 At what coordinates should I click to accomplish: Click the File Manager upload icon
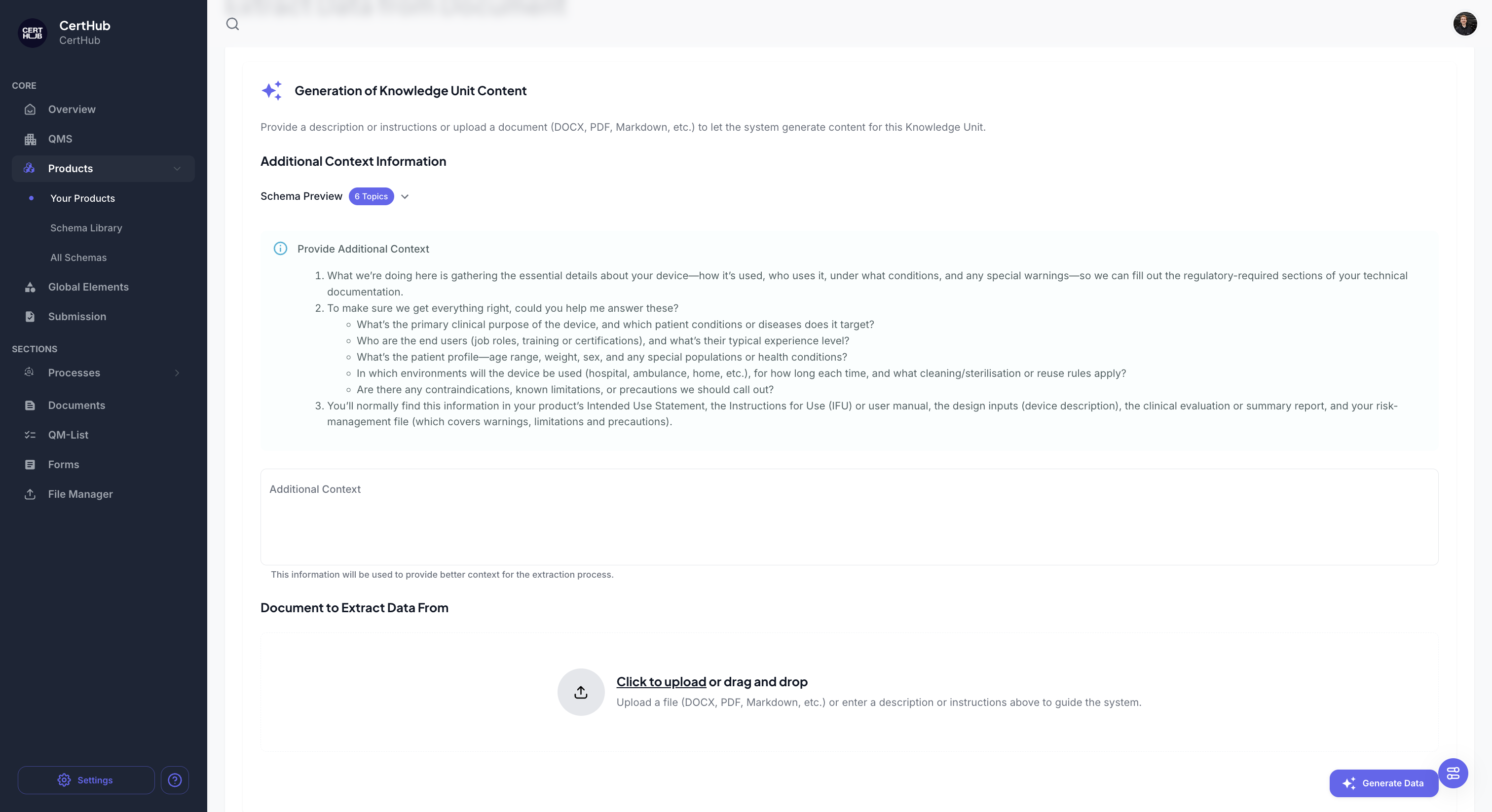pyautogui.click(x=30, y=494)
